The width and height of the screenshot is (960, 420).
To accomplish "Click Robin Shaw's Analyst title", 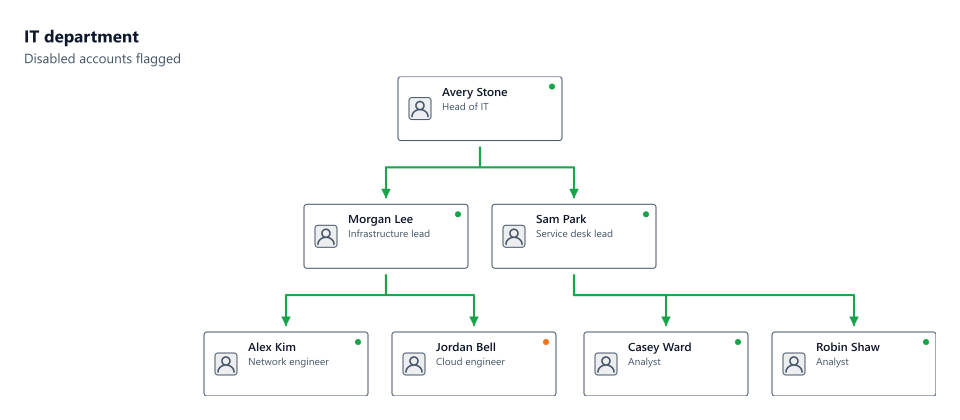I will [832, 362].
